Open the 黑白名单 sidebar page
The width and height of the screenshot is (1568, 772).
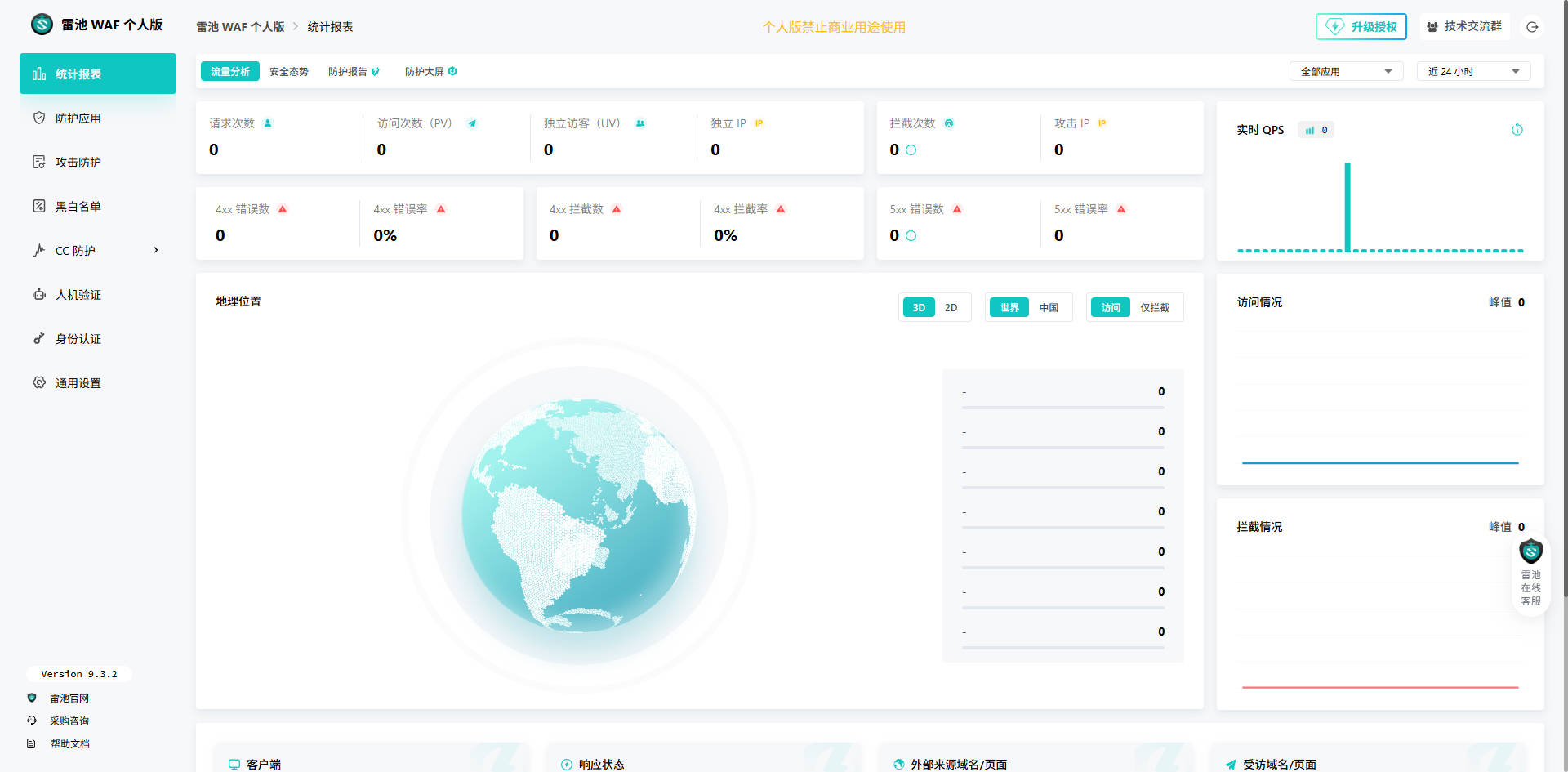tap(98, 206)
